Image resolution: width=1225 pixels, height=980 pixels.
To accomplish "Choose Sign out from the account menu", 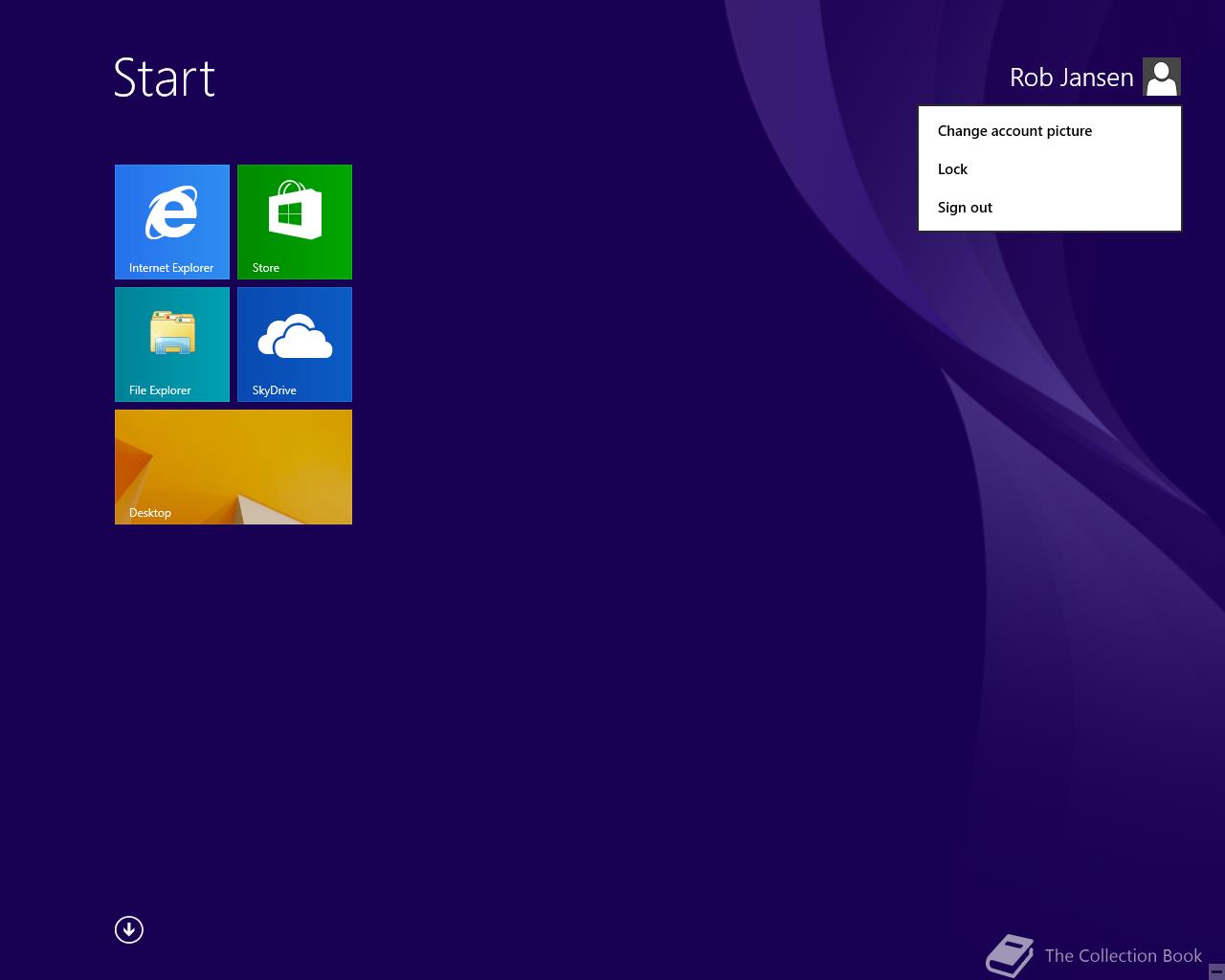I will coord(1050,208).
